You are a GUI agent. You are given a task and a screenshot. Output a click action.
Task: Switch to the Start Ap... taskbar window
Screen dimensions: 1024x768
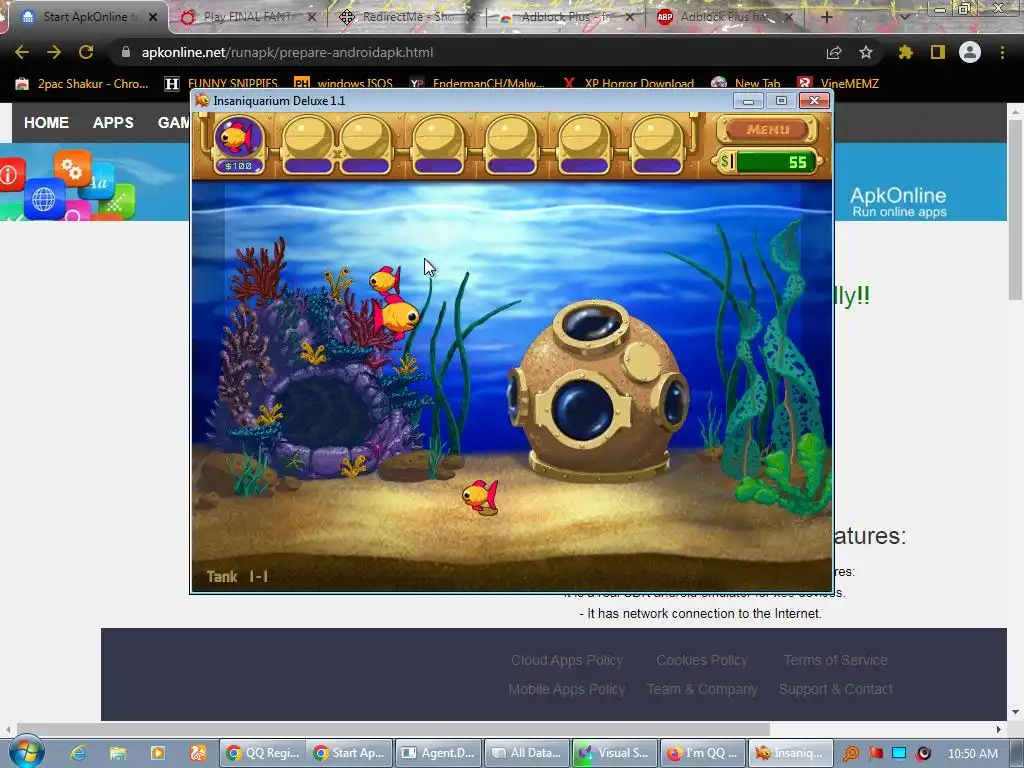pyautogui.click(x=349, y=753)
